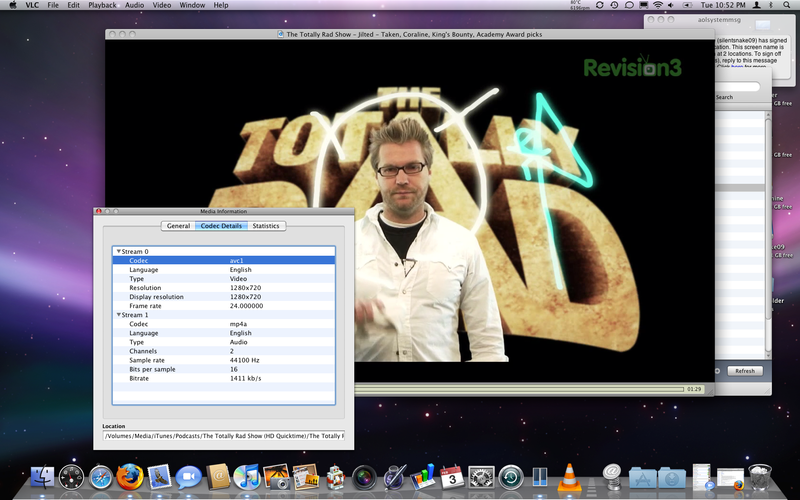
Task: Click the Bluetooth menu bar icon
Action: pos(771,5)
